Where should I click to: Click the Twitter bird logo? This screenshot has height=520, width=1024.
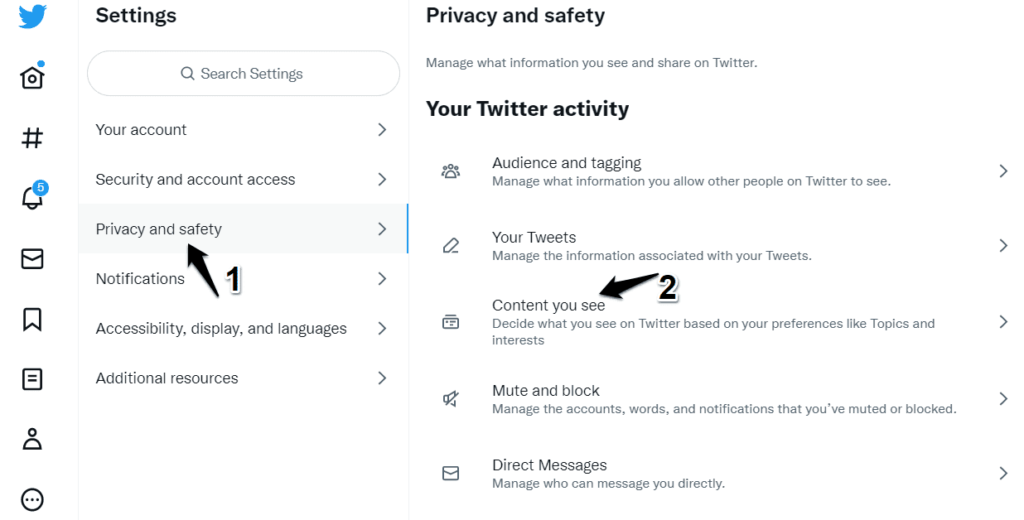click(32, 16)
